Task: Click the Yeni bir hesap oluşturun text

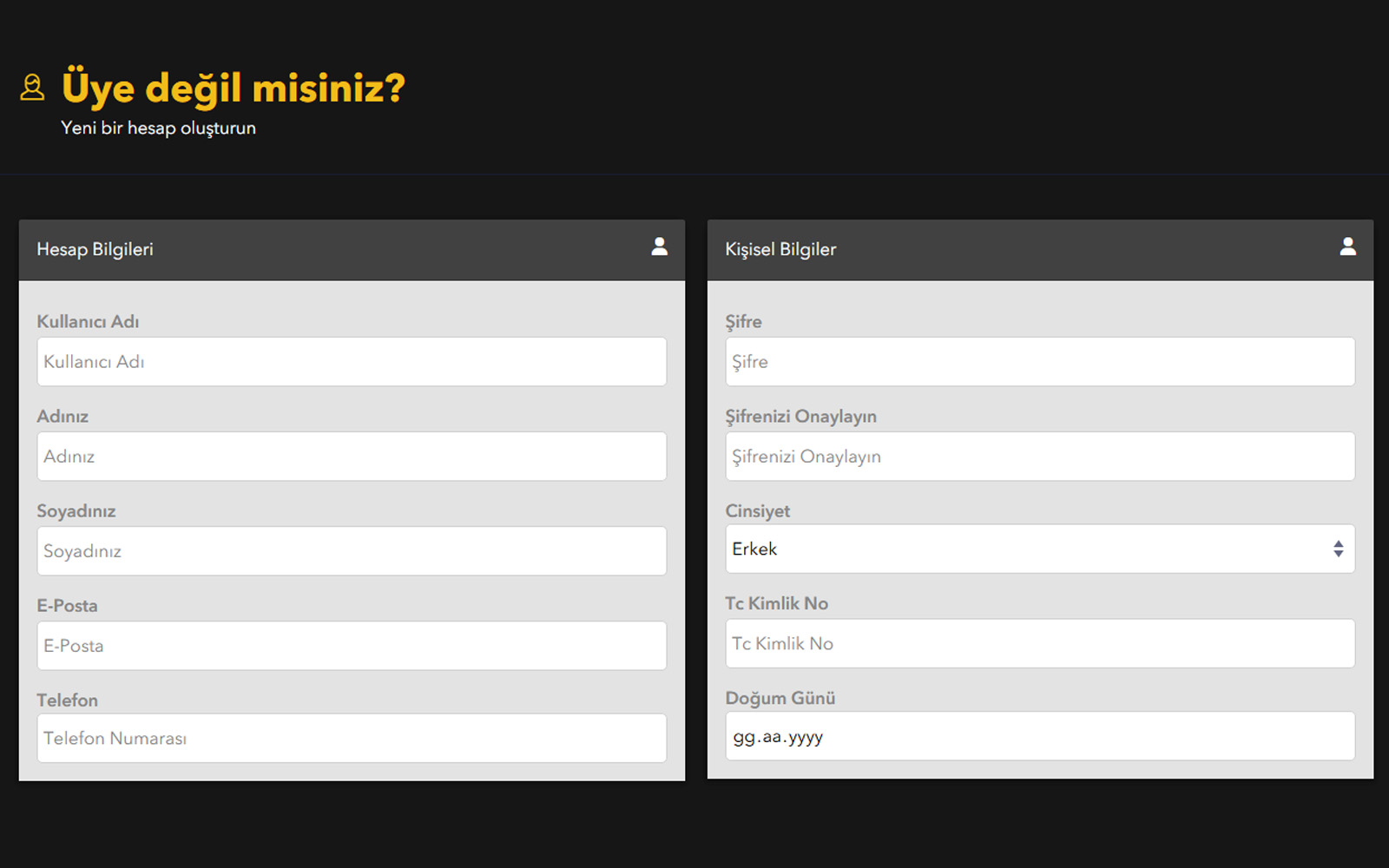Action: [x=159, y=128]
